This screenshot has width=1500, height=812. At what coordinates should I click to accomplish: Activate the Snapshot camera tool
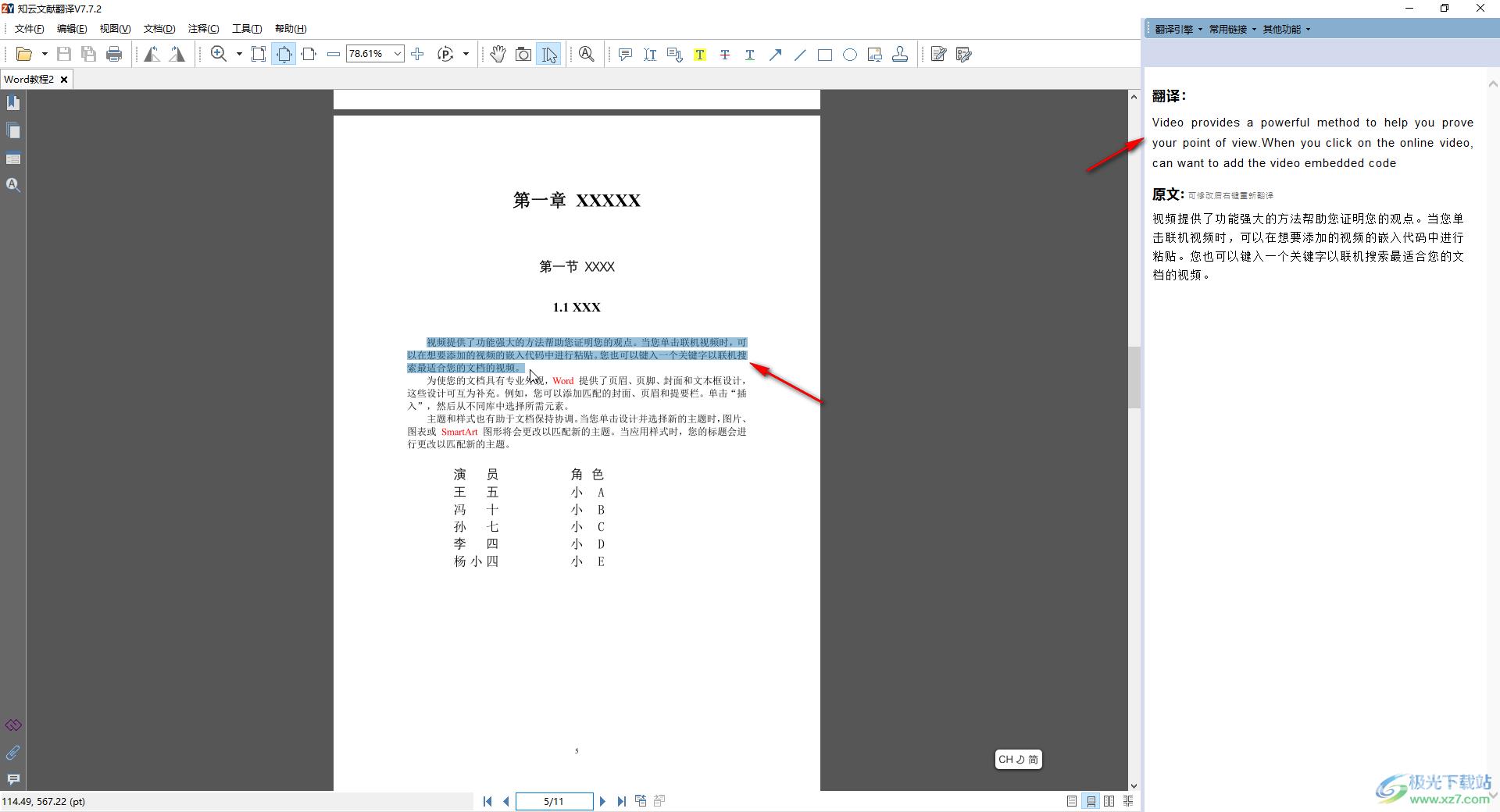click(523, 54)
